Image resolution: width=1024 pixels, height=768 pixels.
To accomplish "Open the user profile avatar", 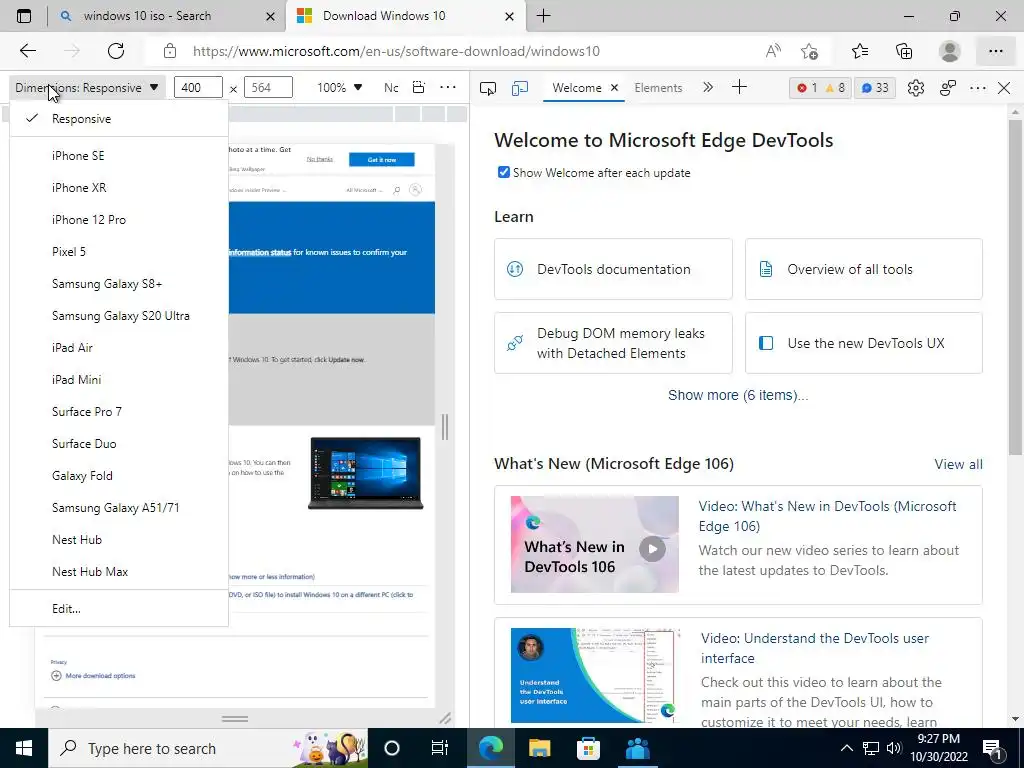I will (950, 51).
